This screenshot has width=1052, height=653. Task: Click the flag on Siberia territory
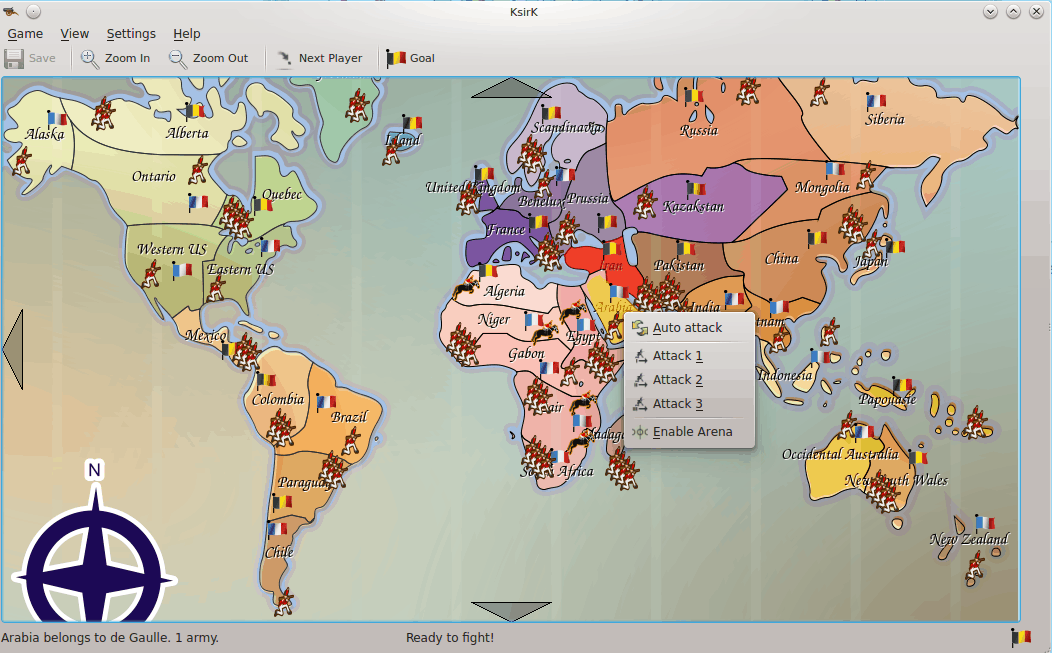(876, 101)
